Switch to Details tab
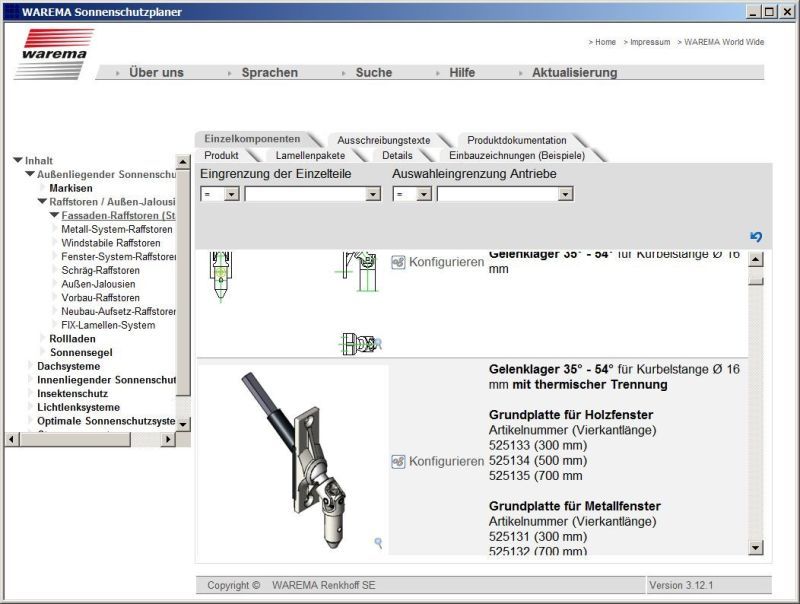 (397, 155)
